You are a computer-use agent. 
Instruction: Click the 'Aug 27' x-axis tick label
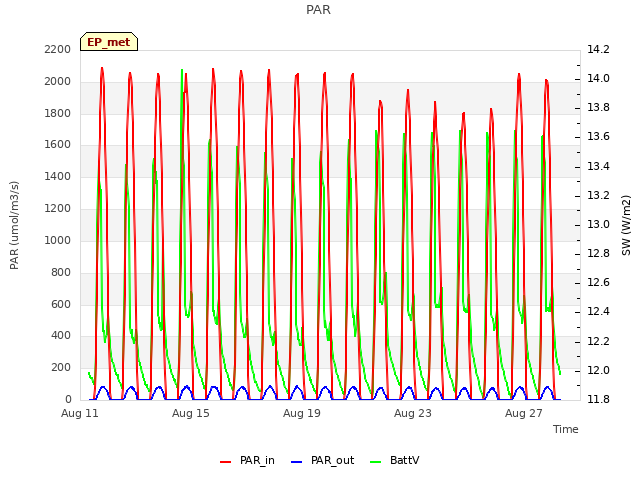(x=524, y=413)
